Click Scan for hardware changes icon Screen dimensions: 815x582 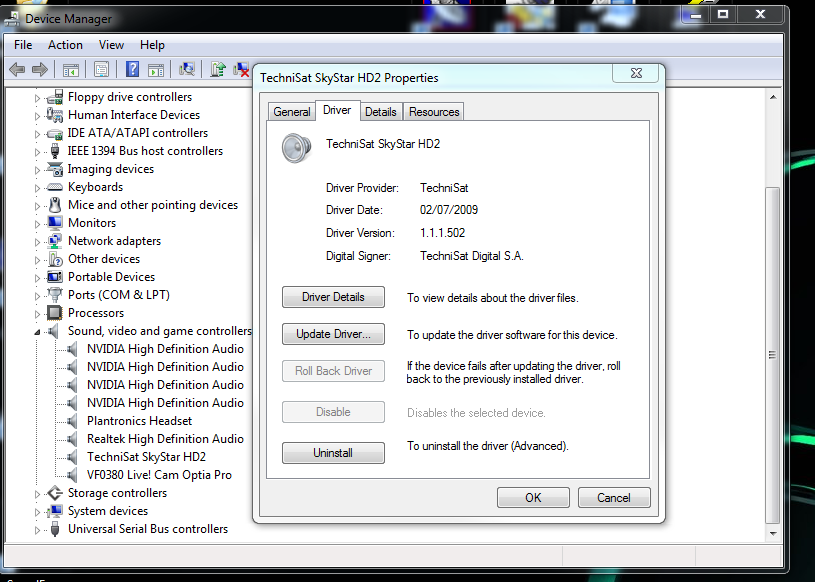[187, 69]
